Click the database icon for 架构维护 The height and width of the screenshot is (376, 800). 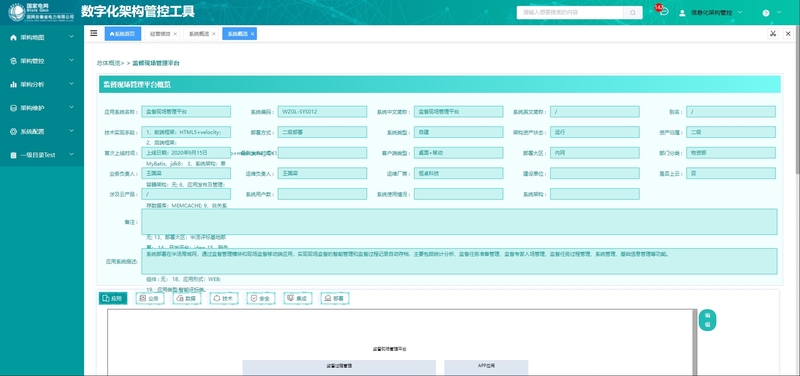(x=13, y=108)
